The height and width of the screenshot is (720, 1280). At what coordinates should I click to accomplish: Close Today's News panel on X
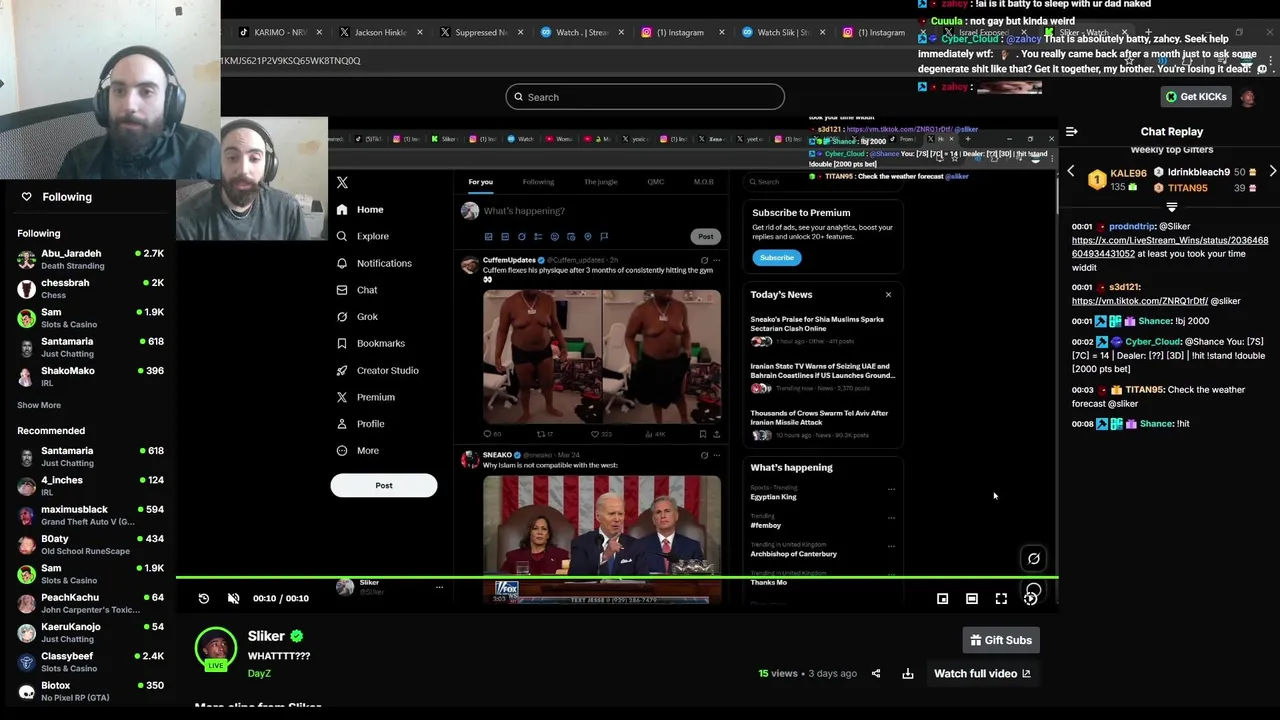point(888,294)
